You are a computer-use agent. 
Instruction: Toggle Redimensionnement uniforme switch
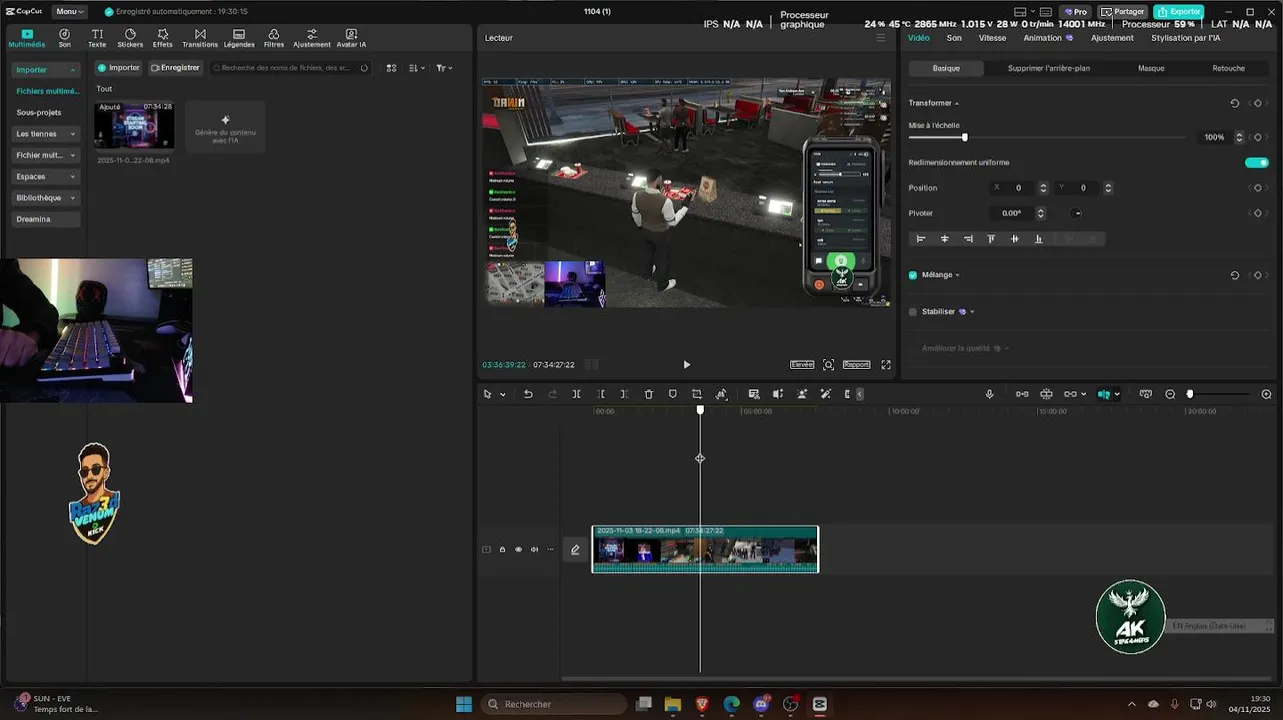[x=1257, y=162]
